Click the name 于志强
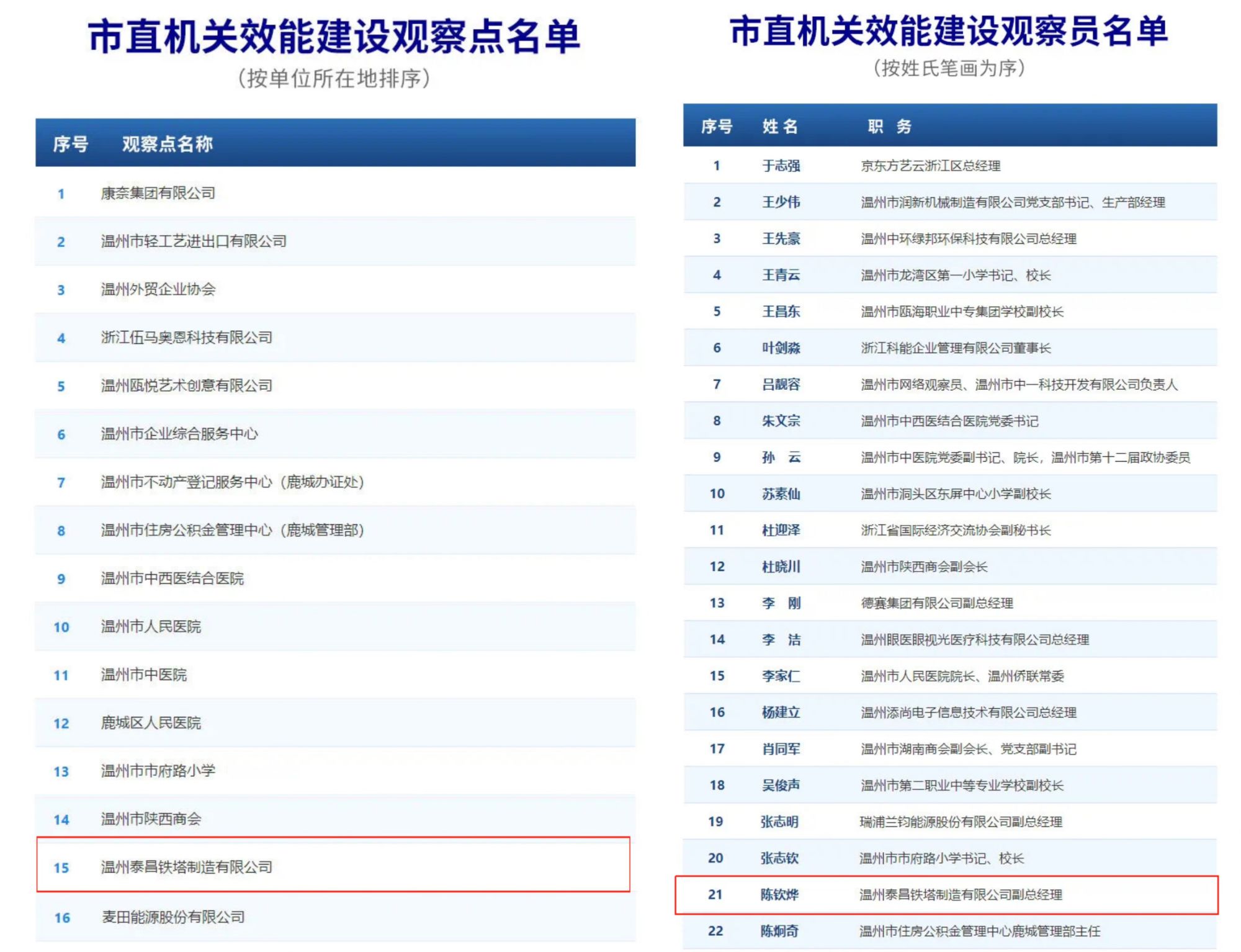The width and height of the screenshot is (1241, 952). [x=781, y=166]
